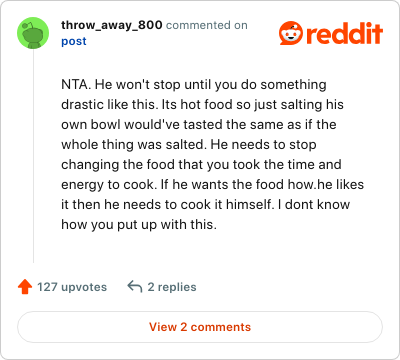Click the orange Reddit Snoo logo icon
The image size is (400, 360).
[290, 33]
